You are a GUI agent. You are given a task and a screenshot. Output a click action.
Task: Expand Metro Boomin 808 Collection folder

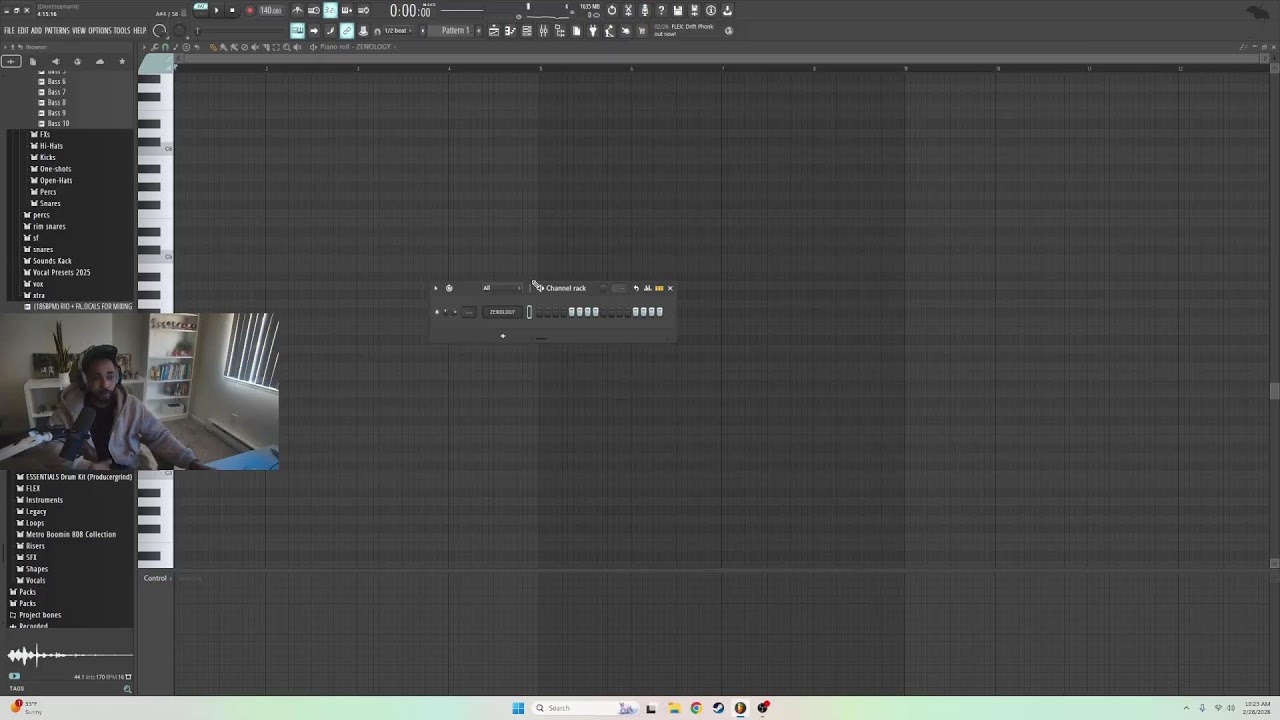(x=71, y=534)
